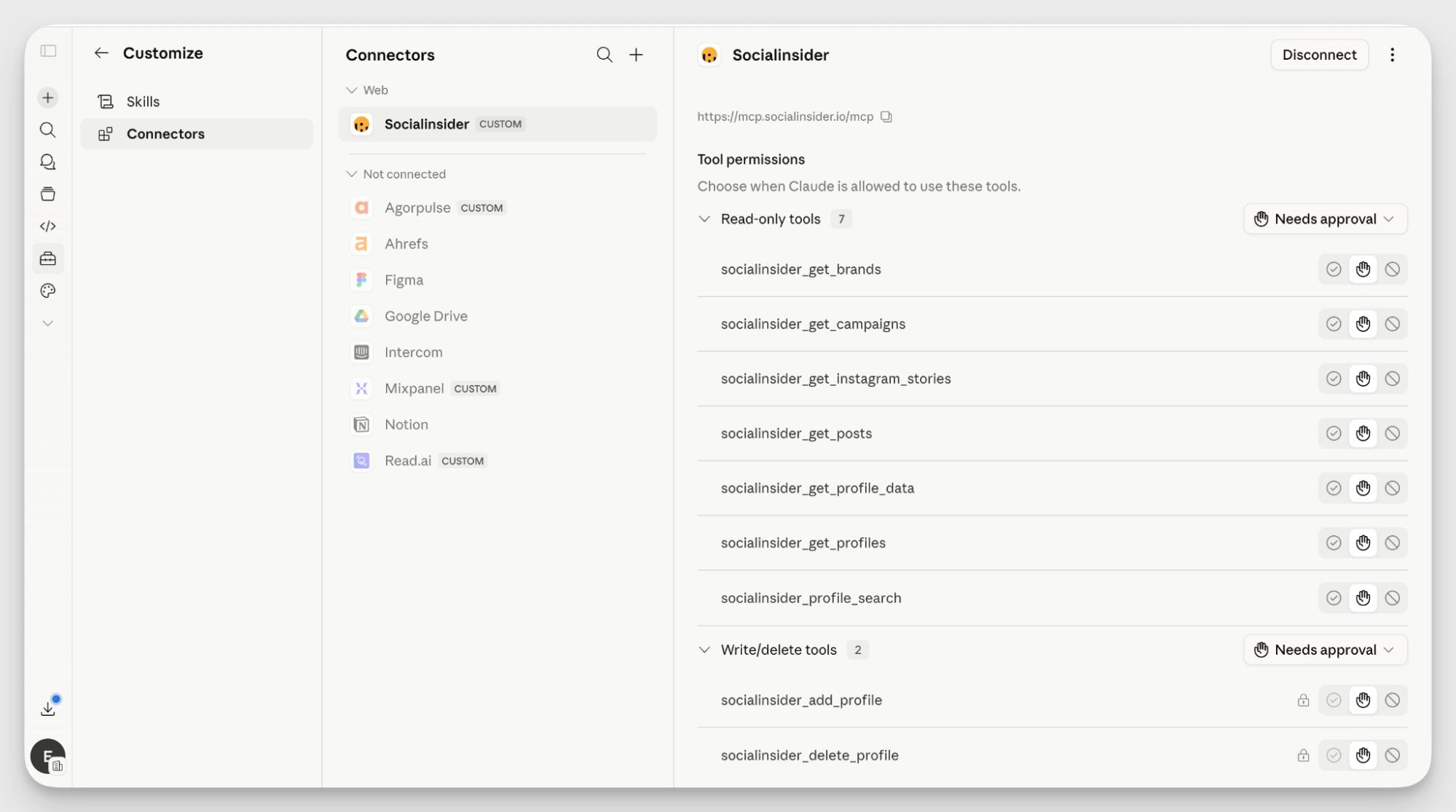Open the Skills section
Viewport: 1456px width, 812px height.
[x=197, y=101]
